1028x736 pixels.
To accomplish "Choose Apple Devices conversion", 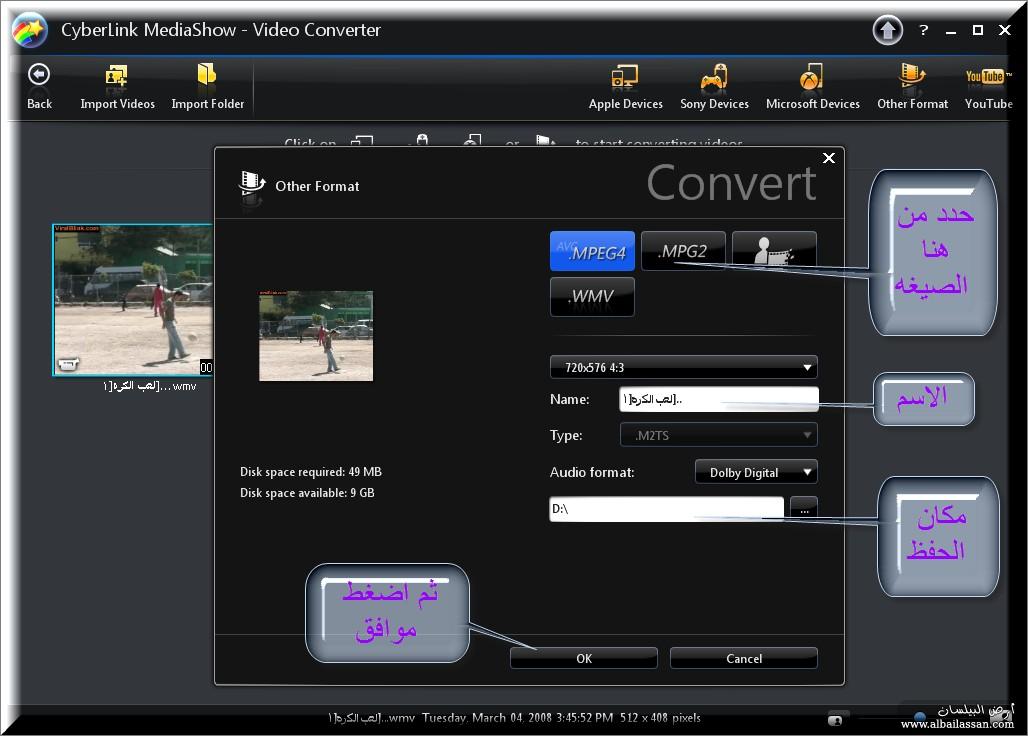I will point(625,85).
